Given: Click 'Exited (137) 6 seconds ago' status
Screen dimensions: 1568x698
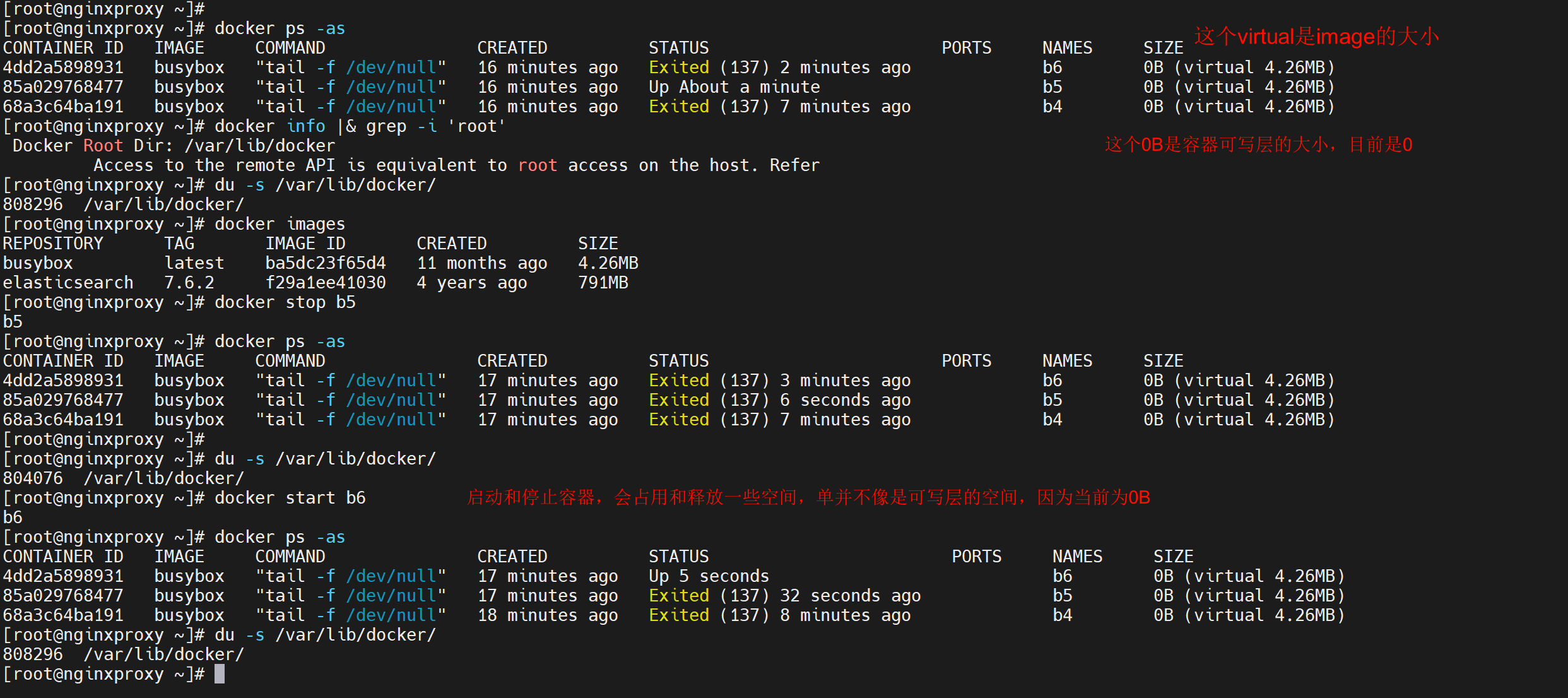Looking at the screenshot, I should pos(779,400).
